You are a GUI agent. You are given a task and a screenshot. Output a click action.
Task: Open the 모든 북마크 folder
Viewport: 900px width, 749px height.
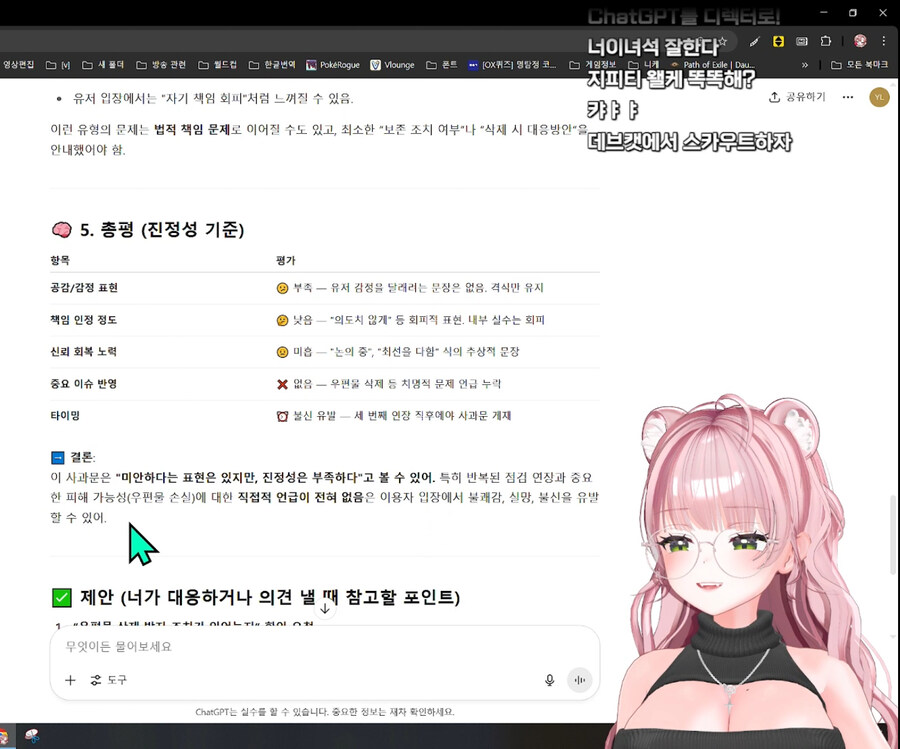pos(859,65)
